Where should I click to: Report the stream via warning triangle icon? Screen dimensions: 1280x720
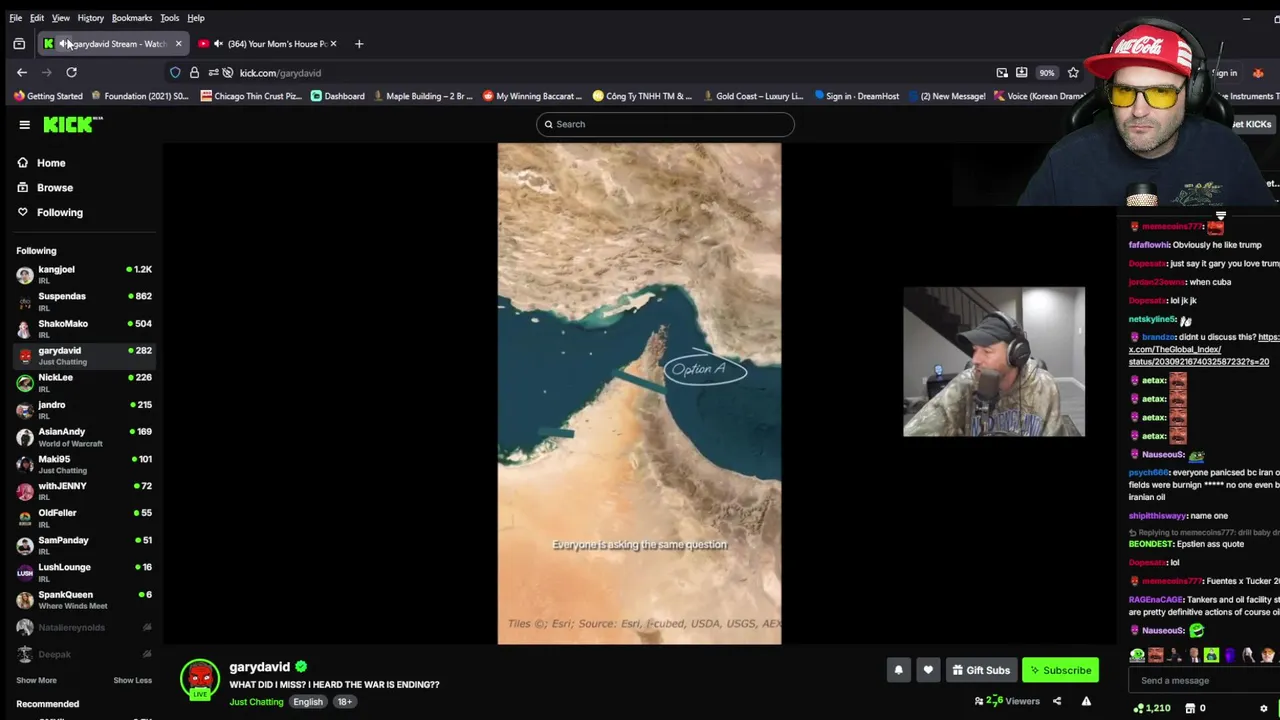point(1086,701)
